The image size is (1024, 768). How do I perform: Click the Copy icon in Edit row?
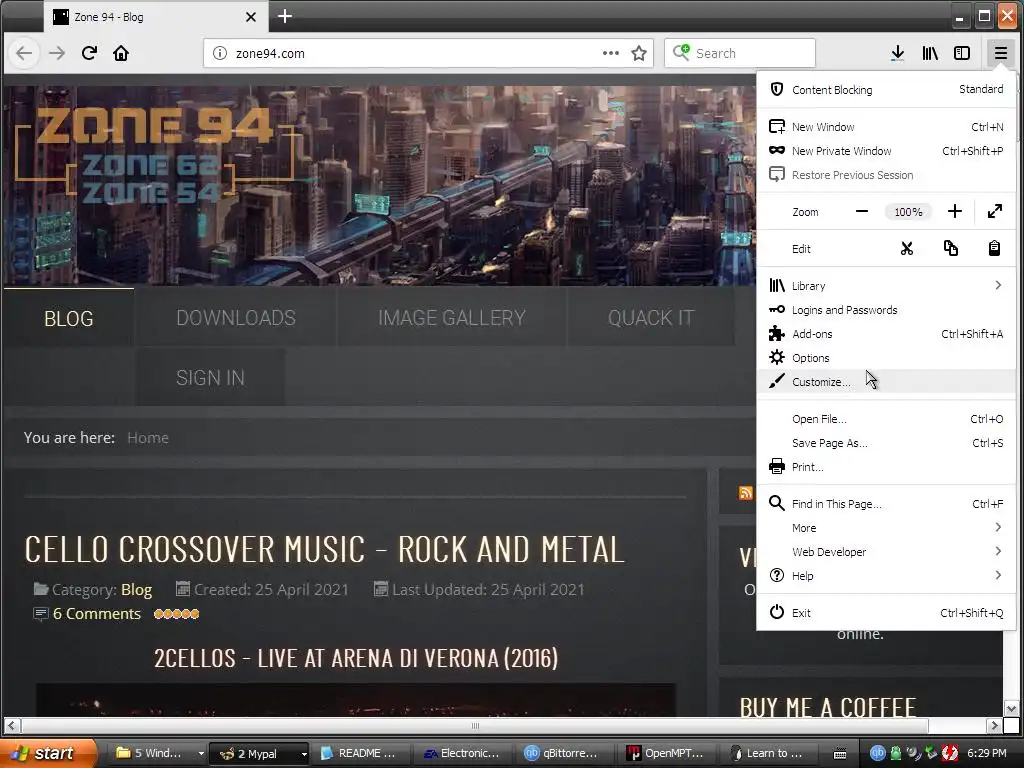pos(951,248)
